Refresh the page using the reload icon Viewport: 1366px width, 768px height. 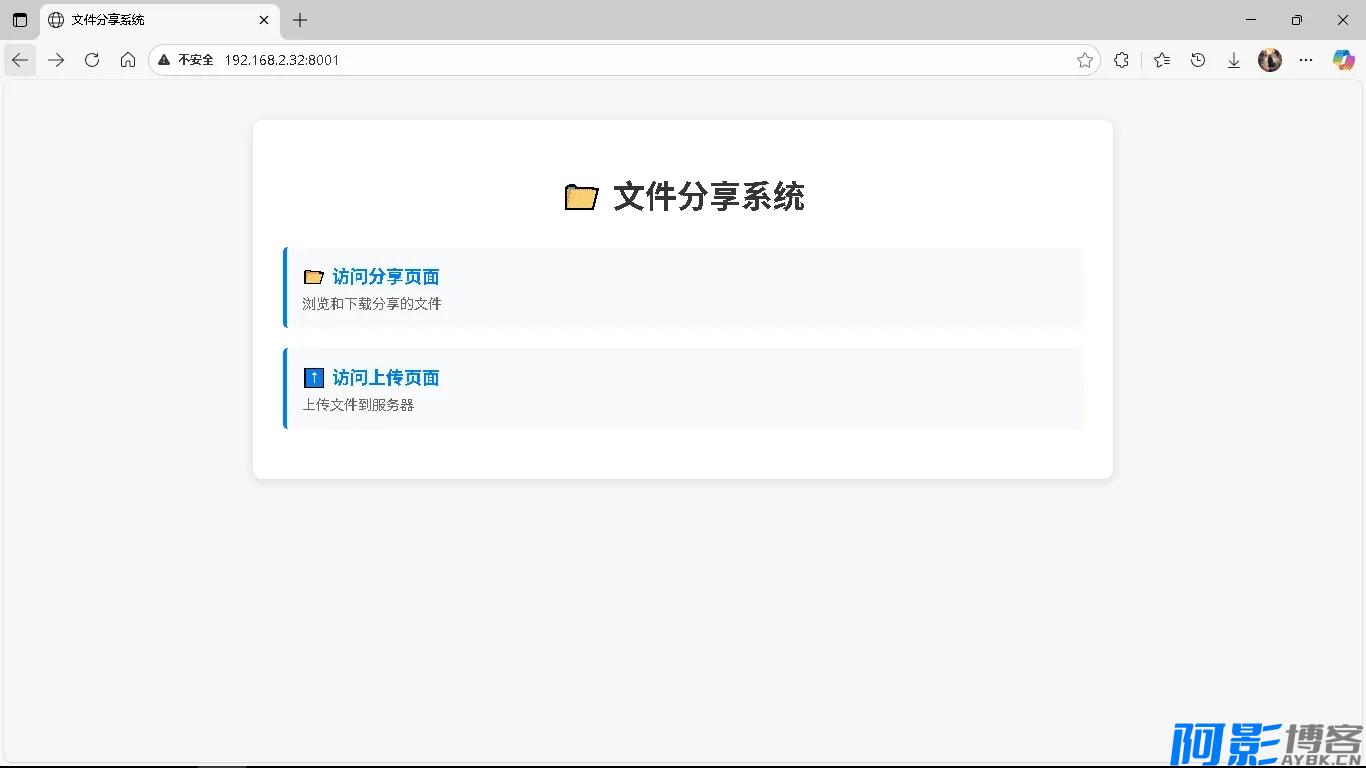(x=92, y=60)
